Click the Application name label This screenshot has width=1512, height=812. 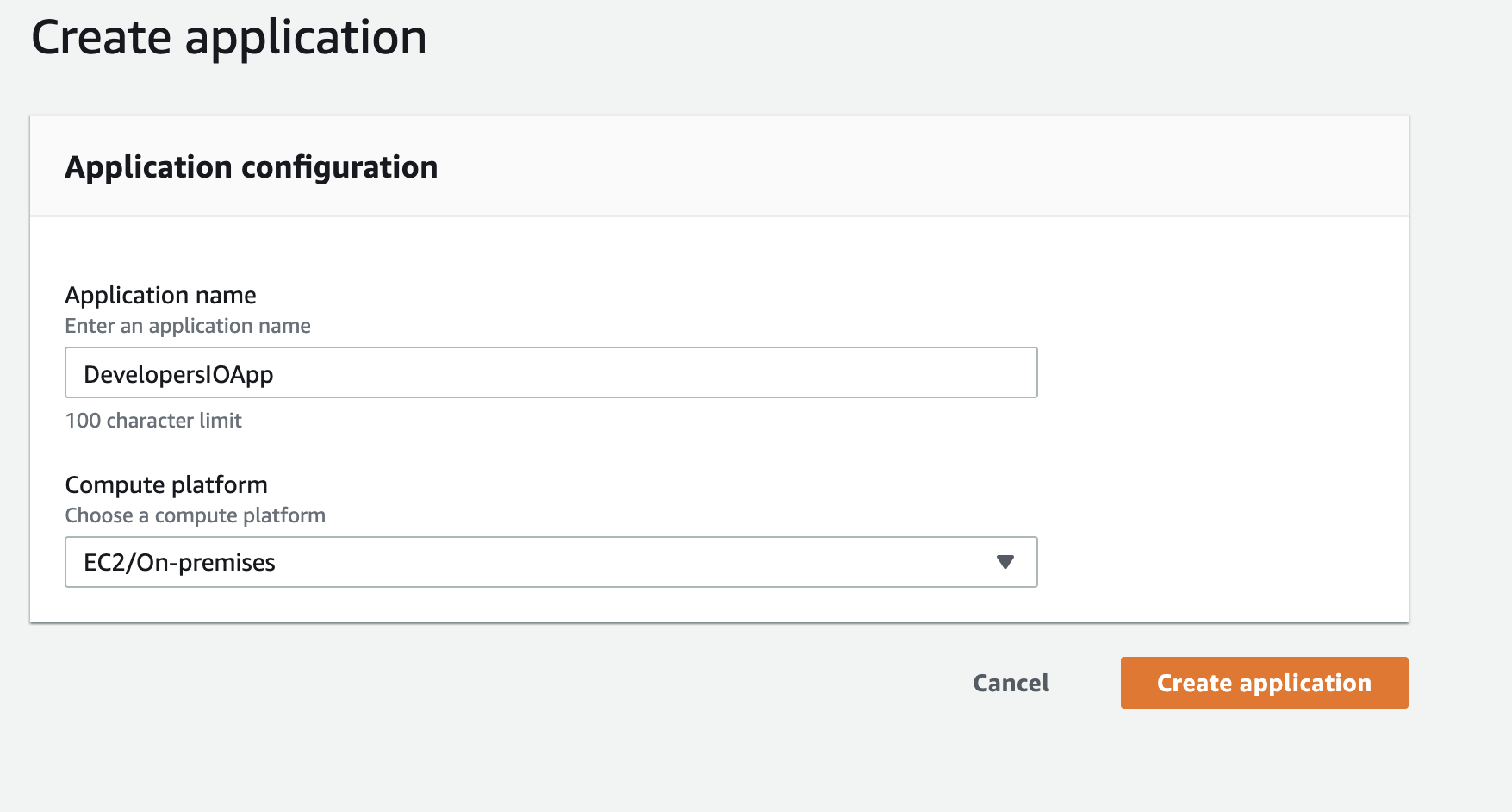tap(160, 296)
